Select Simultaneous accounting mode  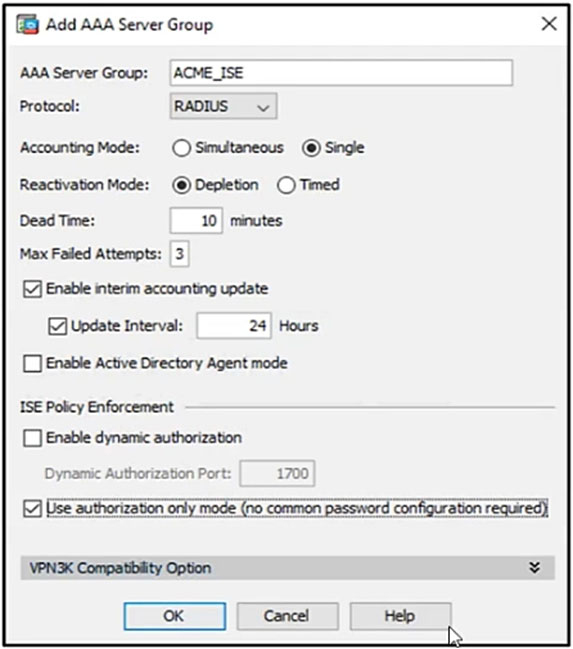(x=181, y=148)
